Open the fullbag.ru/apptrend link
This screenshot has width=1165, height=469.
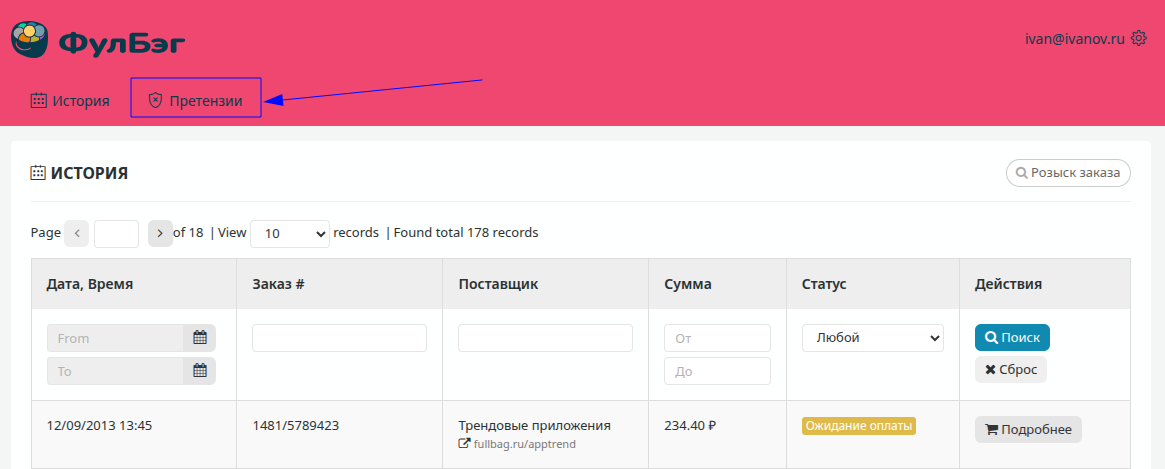(524, 444)
